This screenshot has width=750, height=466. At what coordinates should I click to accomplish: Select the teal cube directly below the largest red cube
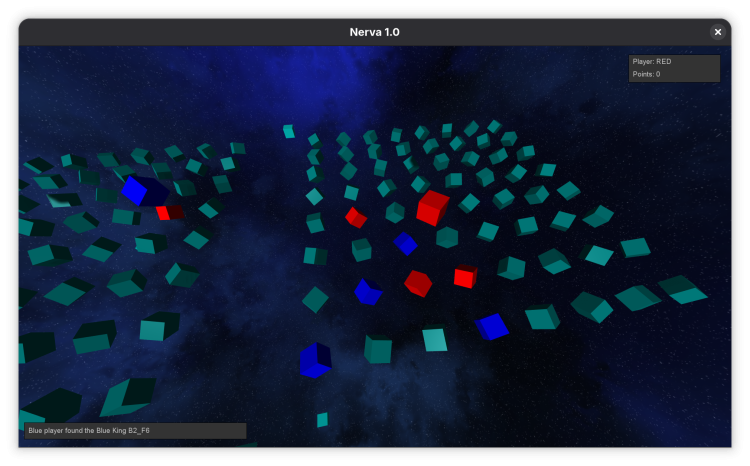[447, 237]
